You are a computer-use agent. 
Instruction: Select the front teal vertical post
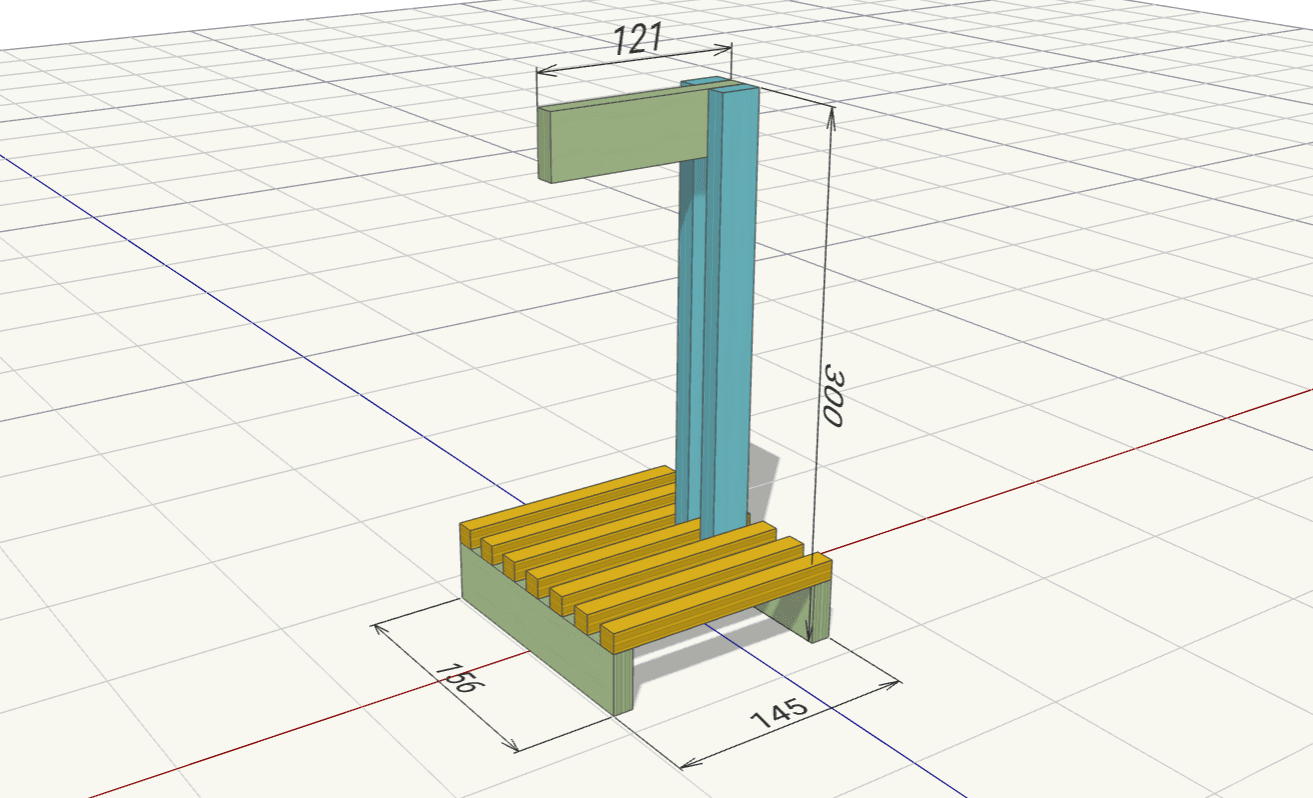(x=732, y=300)
